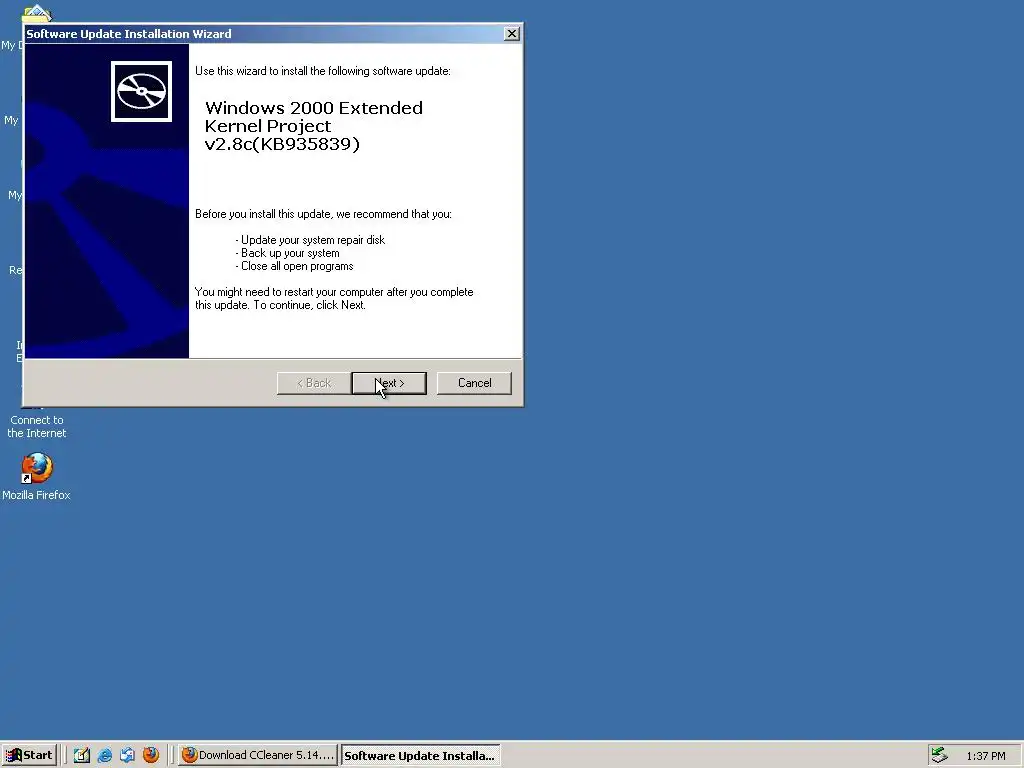The width and height of the screenshot is (1024, 768).
Task: Close the wizard with the X button
Action: pos(512,34)
